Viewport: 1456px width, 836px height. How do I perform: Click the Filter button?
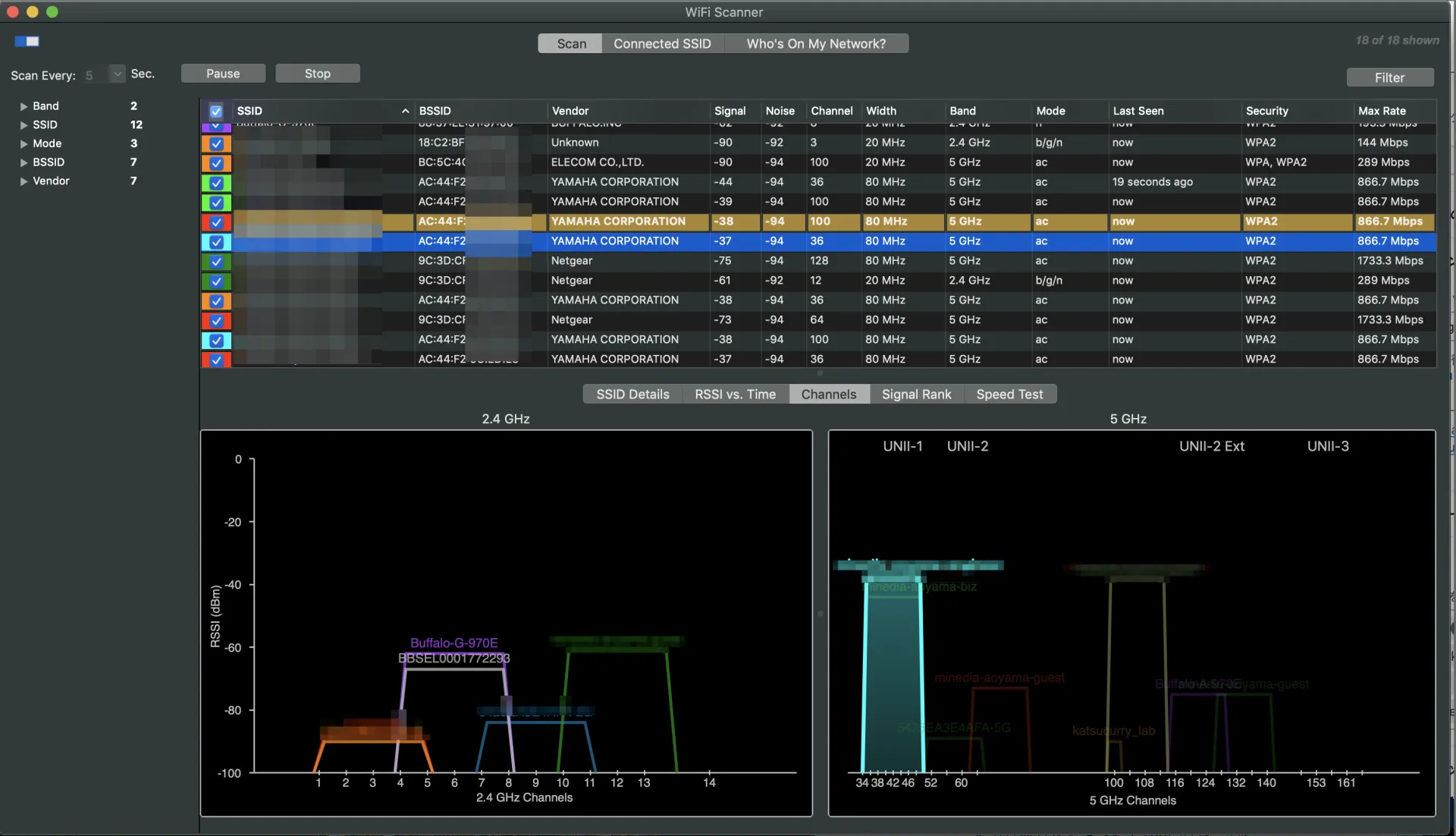1389,77
